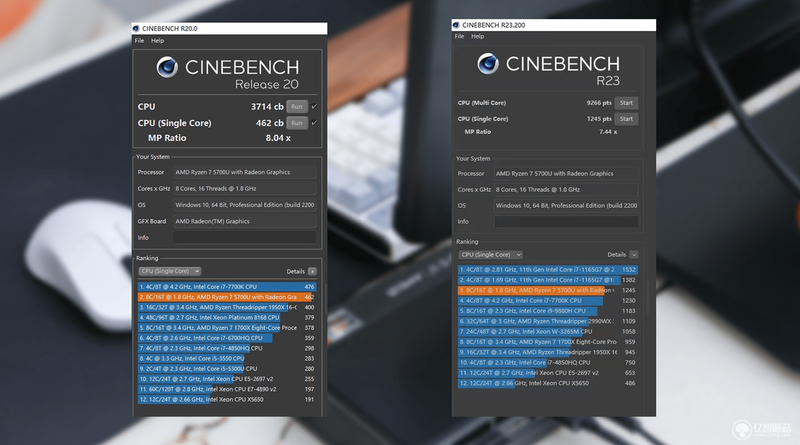Open the R20 CPU (Single Core) ranking dropdown

(x=170, y=271)
